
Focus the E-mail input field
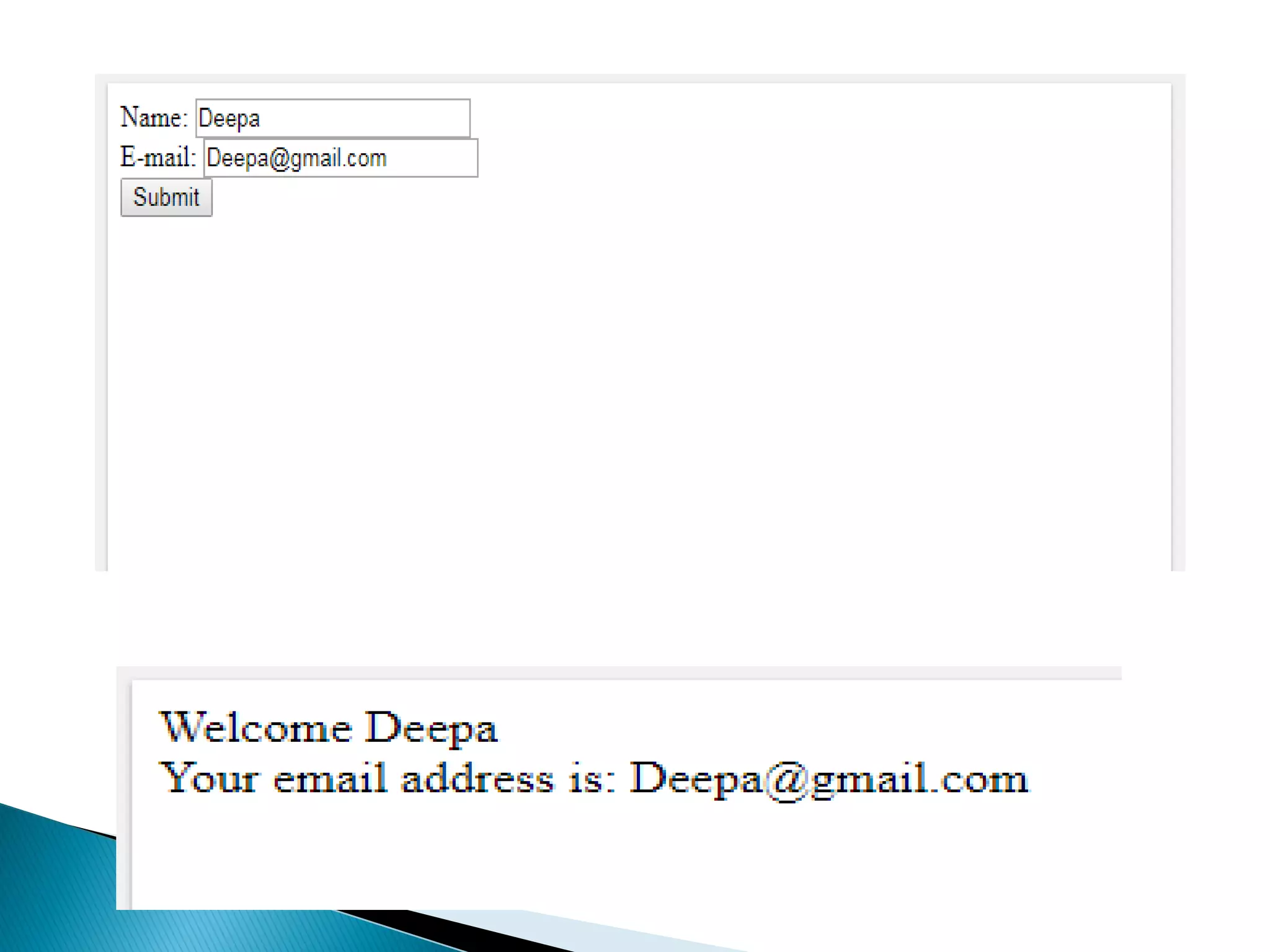click(x=340, y=158)
